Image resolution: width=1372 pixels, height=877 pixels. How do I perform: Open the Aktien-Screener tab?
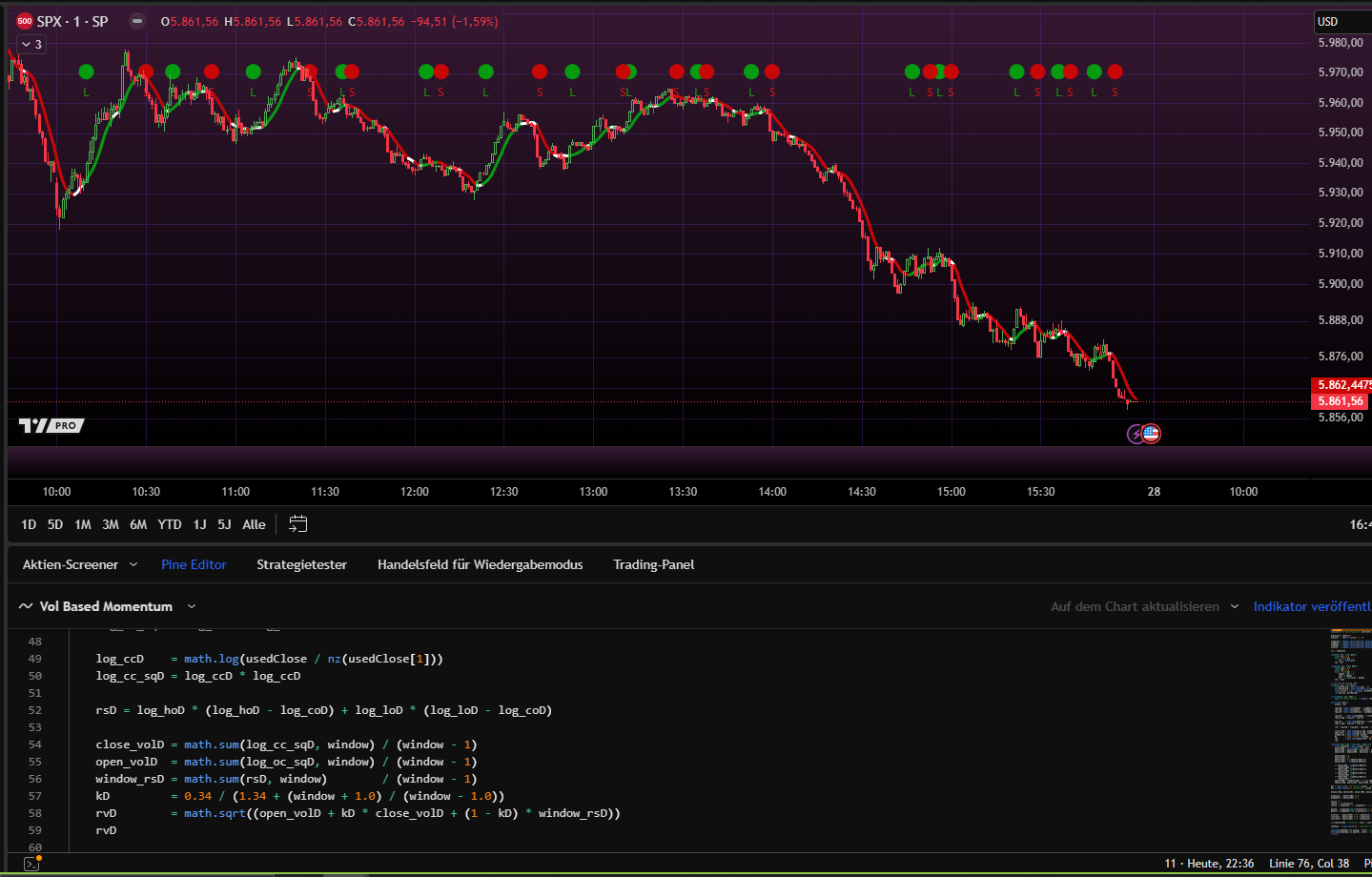(x=71, y=564)
